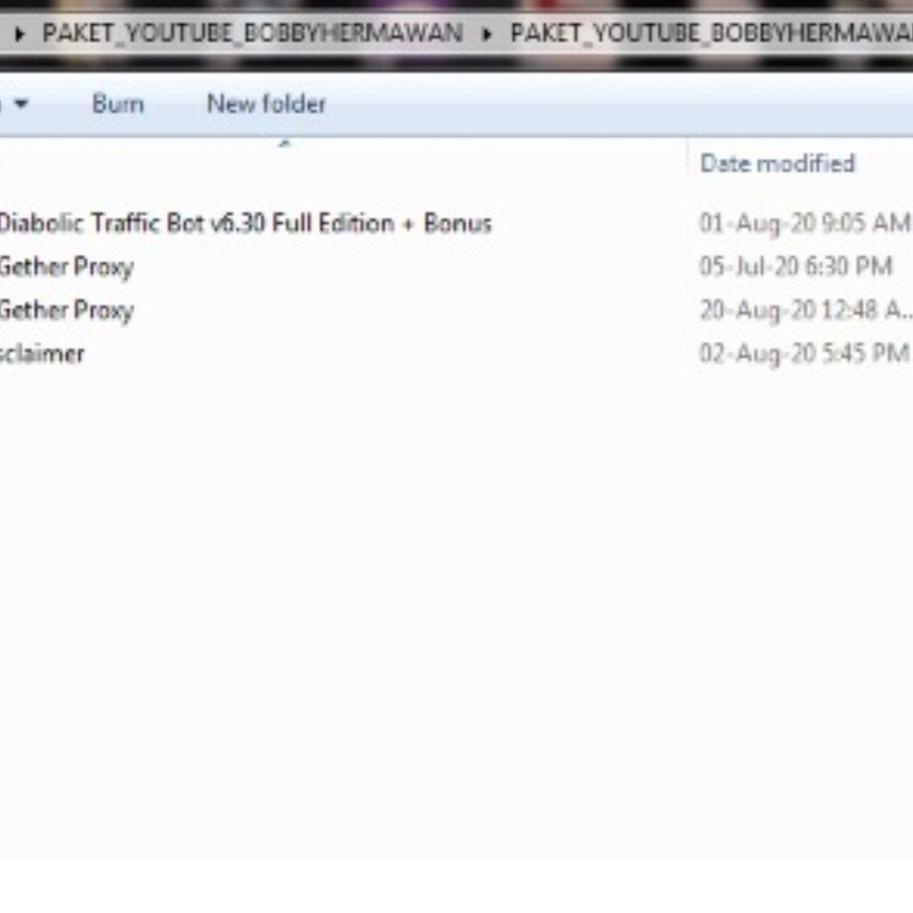Click first PAKET_YOUTUBE_BOBBYHERMAWAN breadcrumb segment

pyautogui.click(x=253, y=33)
